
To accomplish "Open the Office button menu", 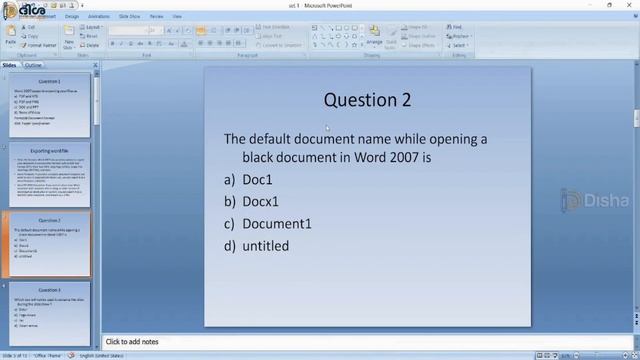I will coord(10,11).
